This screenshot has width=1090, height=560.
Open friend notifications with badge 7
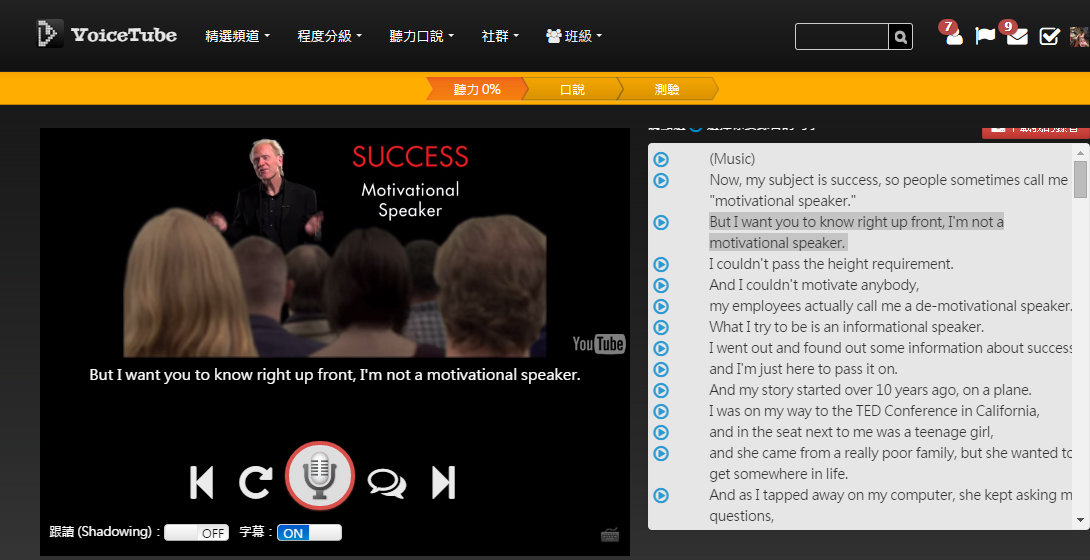[x=953, y=36]
